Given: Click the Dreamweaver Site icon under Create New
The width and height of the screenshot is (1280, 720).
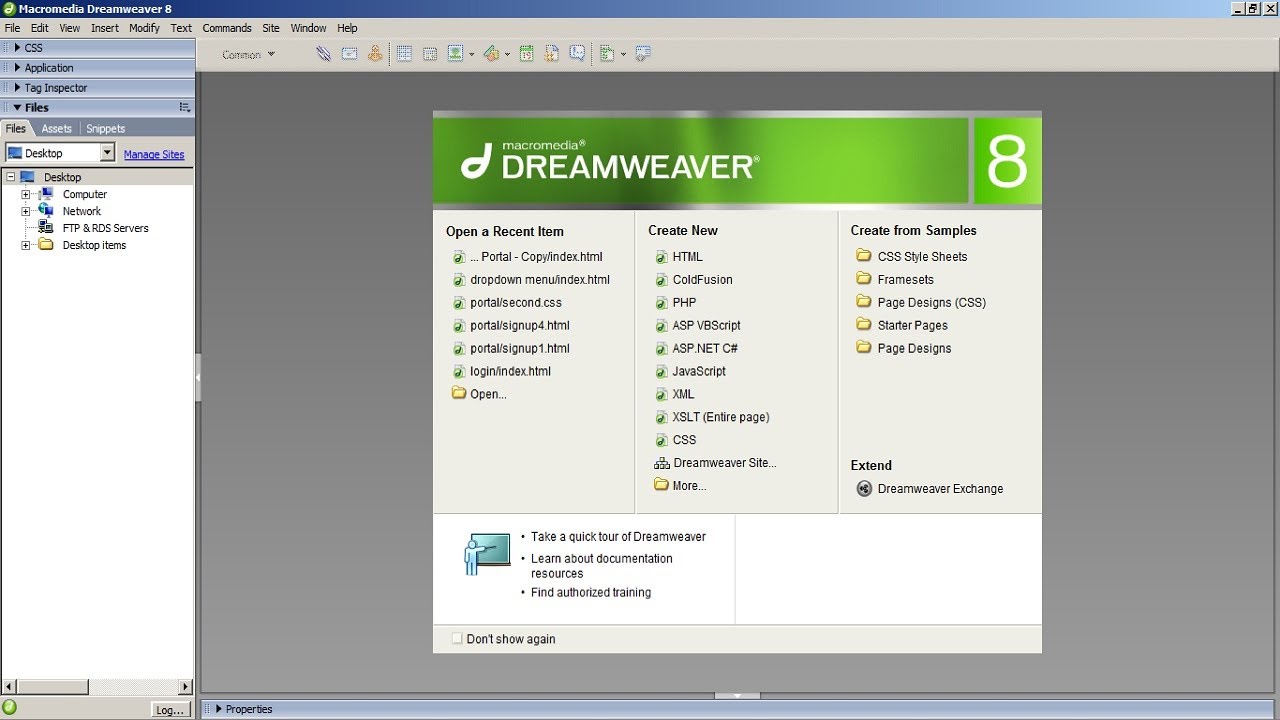Looking at the screenshot, I should point(662,463).
